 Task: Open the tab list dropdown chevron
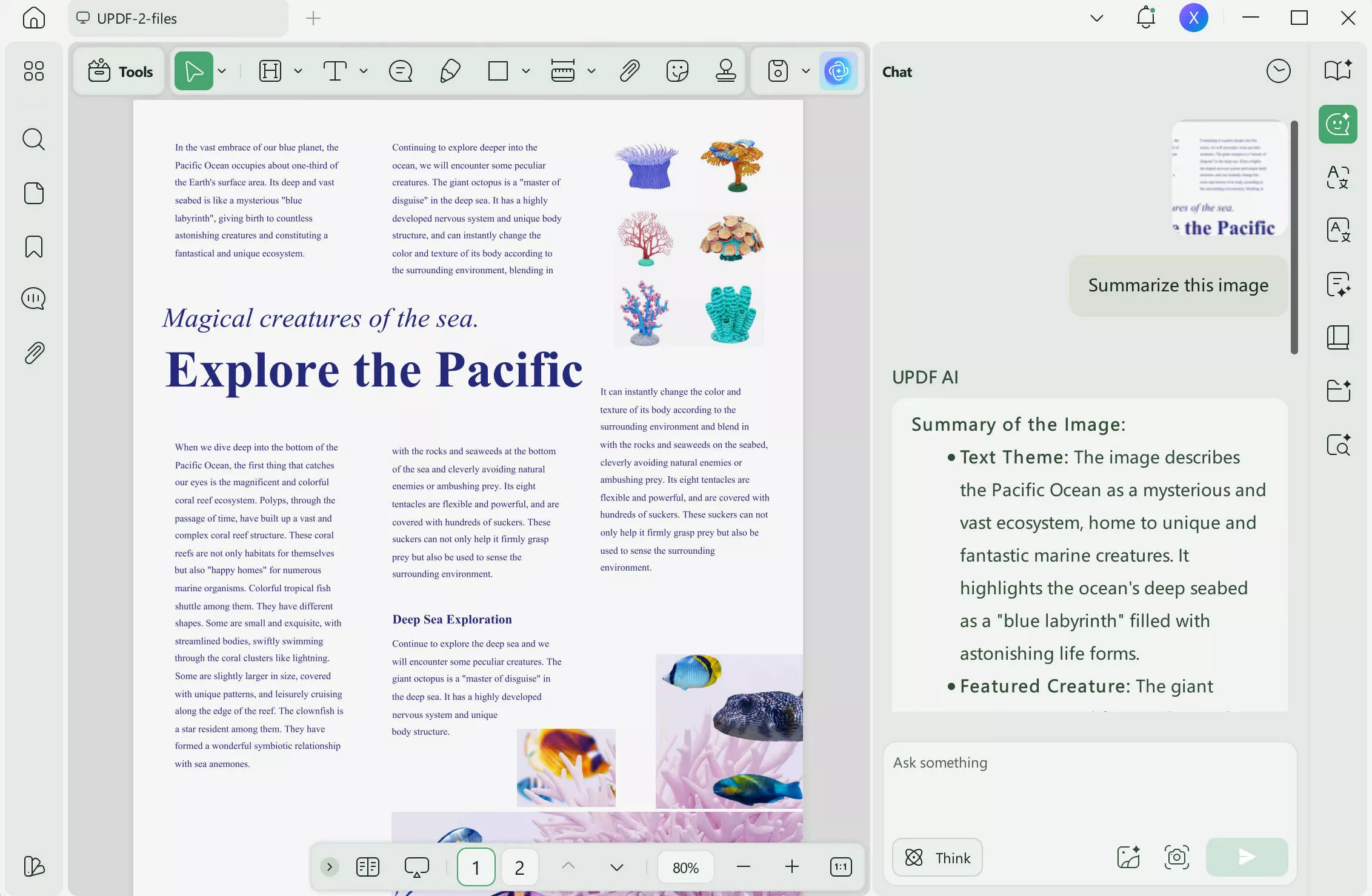pyautogui.click(x=1096, y=18)
